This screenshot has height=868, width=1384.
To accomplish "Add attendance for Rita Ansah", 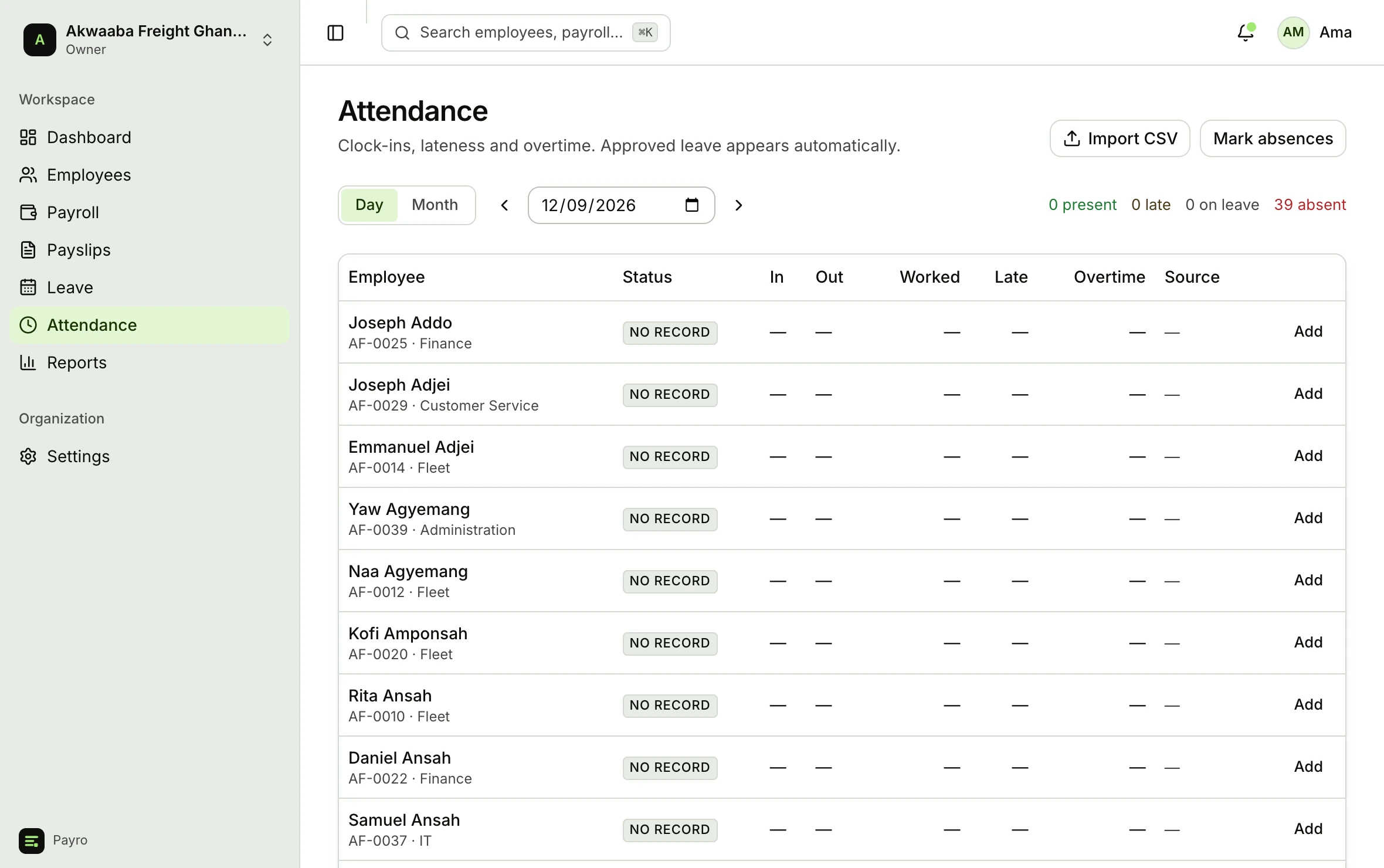I will pyautogui.click(x=1308, y=704).
